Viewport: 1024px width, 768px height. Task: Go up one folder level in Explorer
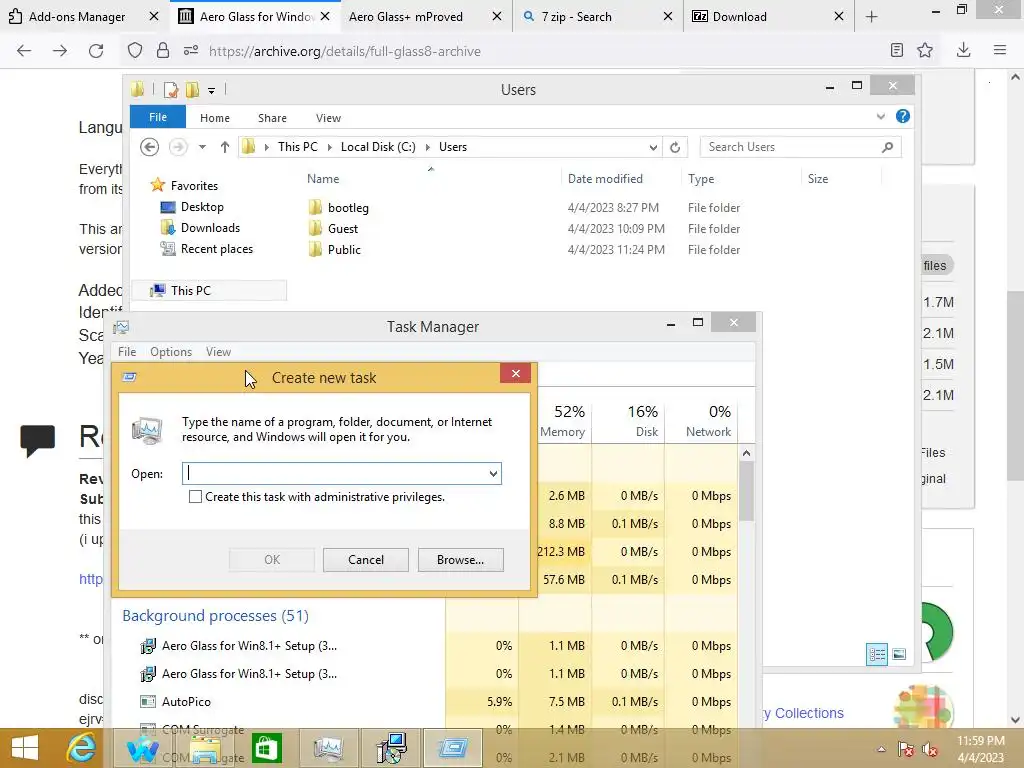(225, 147)
